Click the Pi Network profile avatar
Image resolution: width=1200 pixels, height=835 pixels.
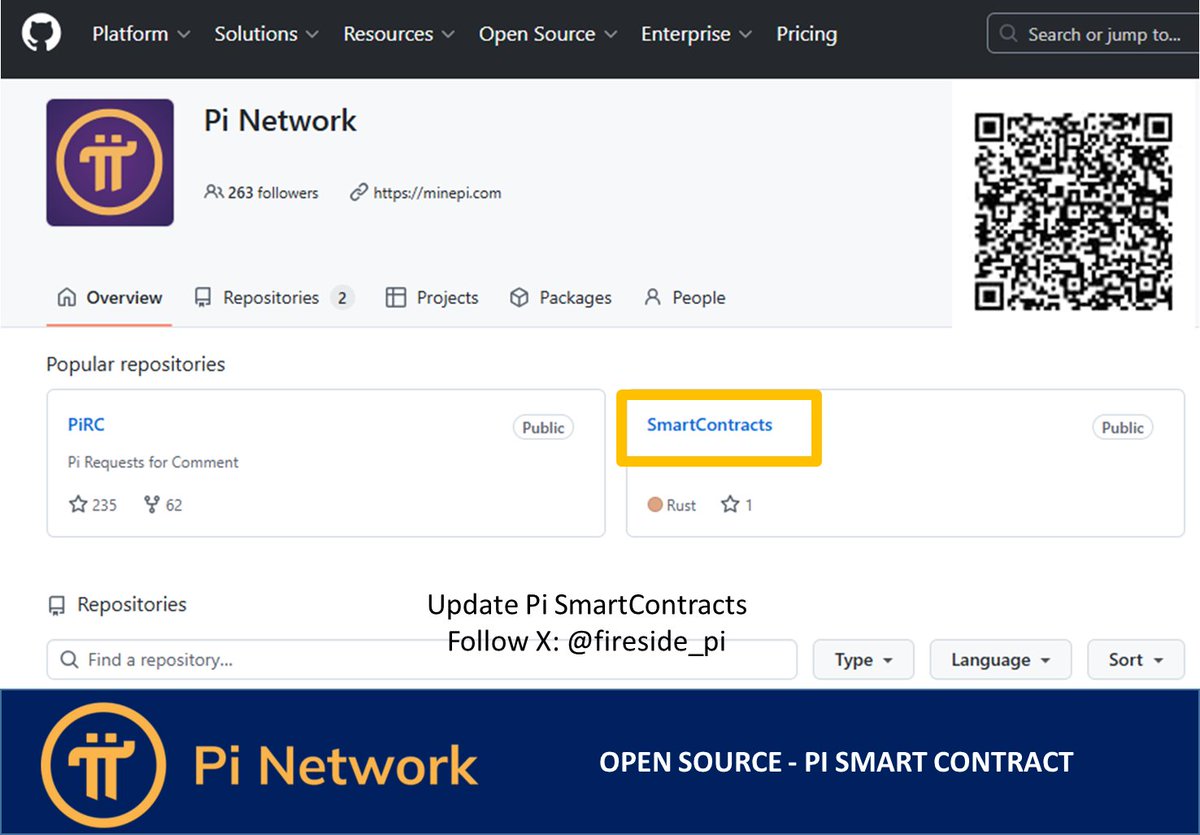pos(110,162)
